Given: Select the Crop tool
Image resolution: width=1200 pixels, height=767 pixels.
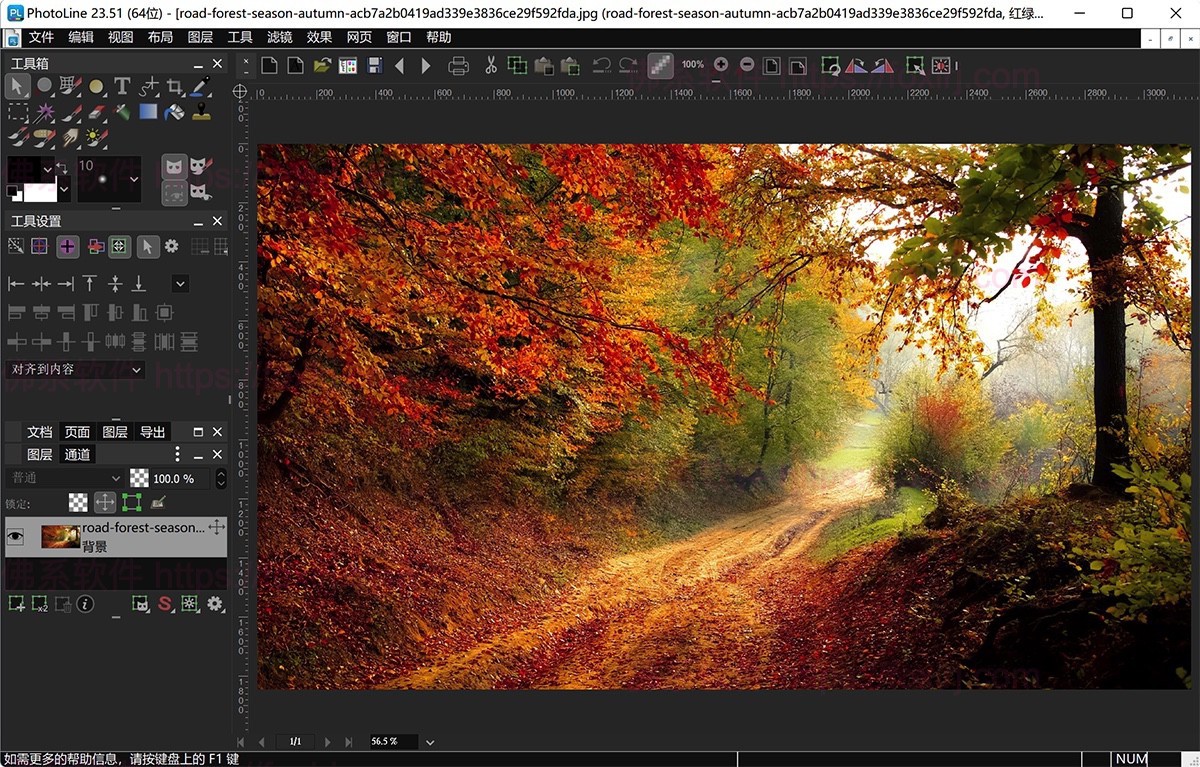Looking at the screenshot, I should pyautogui.click(x=173, y=86).
